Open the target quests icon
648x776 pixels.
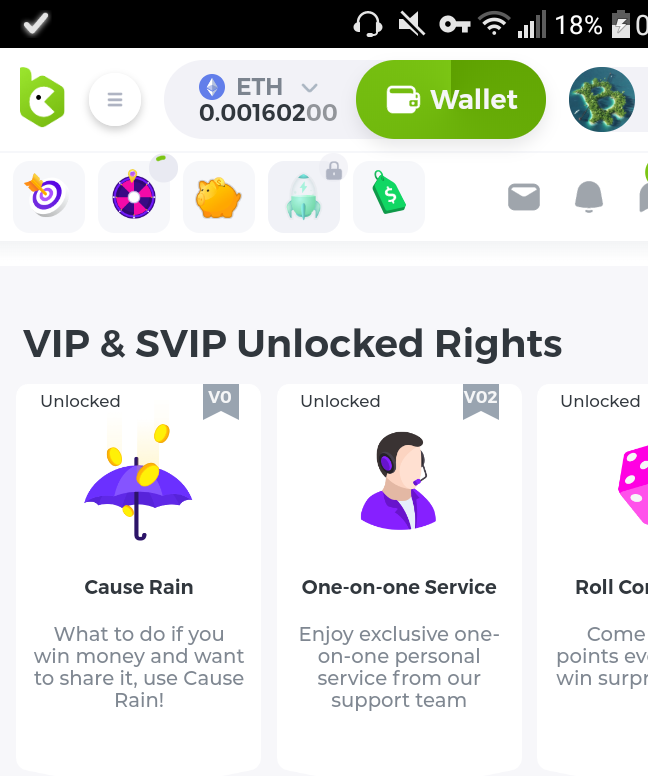(x=48, y=197)
